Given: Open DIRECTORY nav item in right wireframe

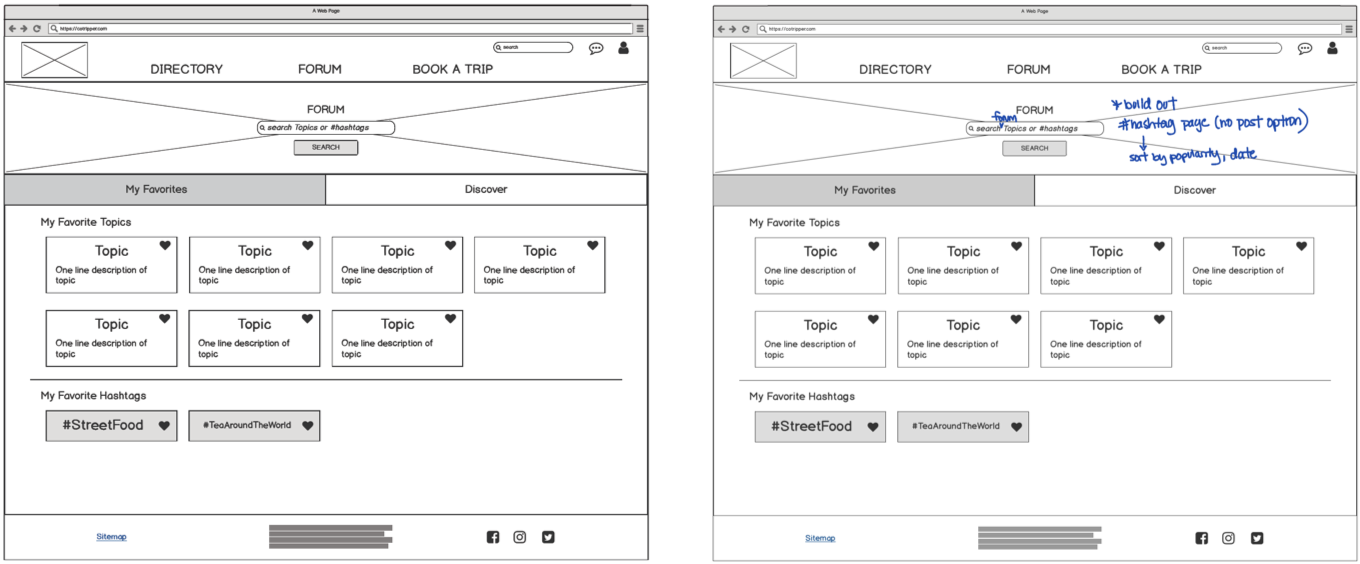Looking at the screenshot, I should (896, 69).
